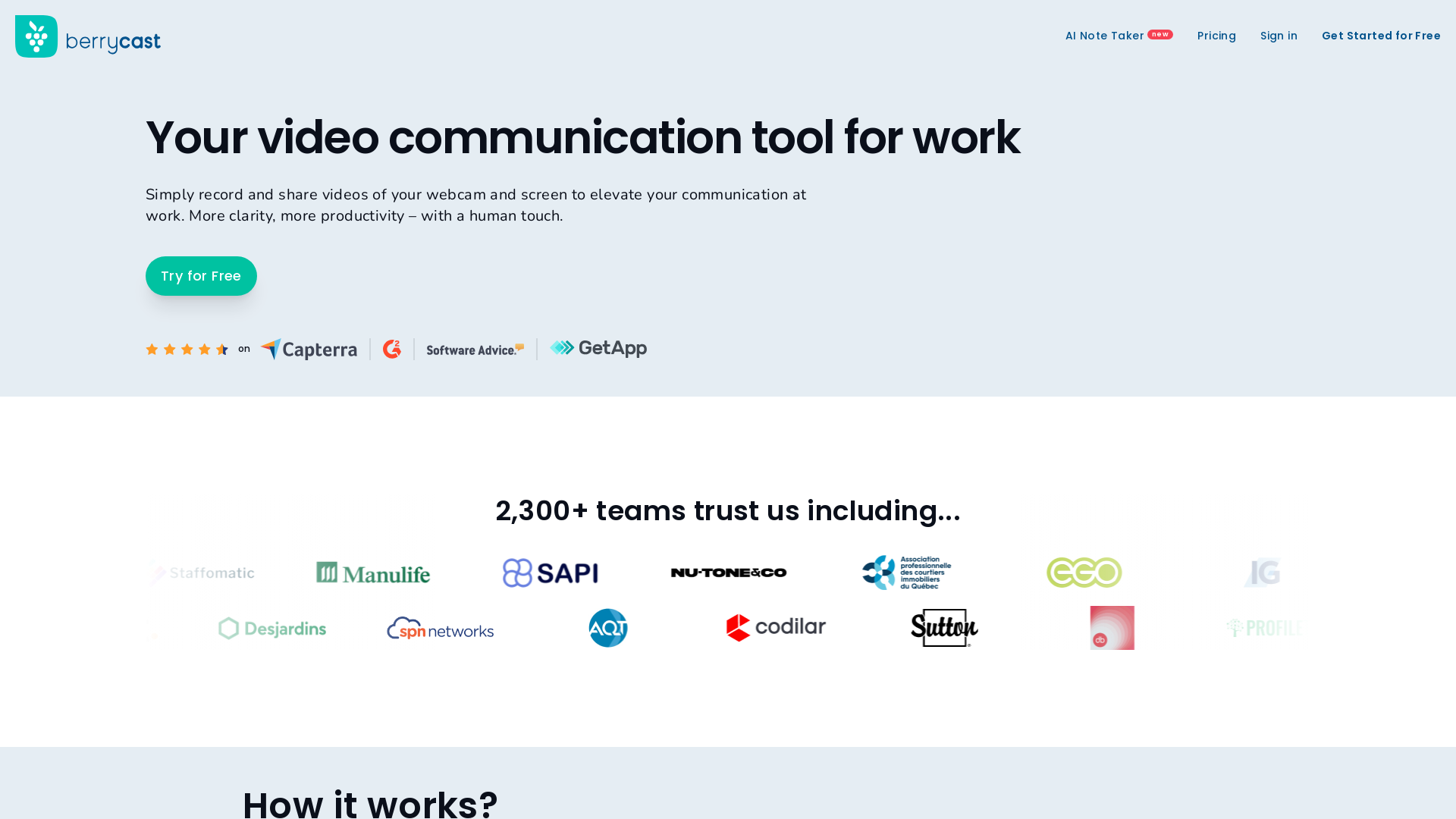Viewport: 1456px width, 819px height.
Task: Click the Association professionnelle des courtiers logo
Action: click(906, 573)
